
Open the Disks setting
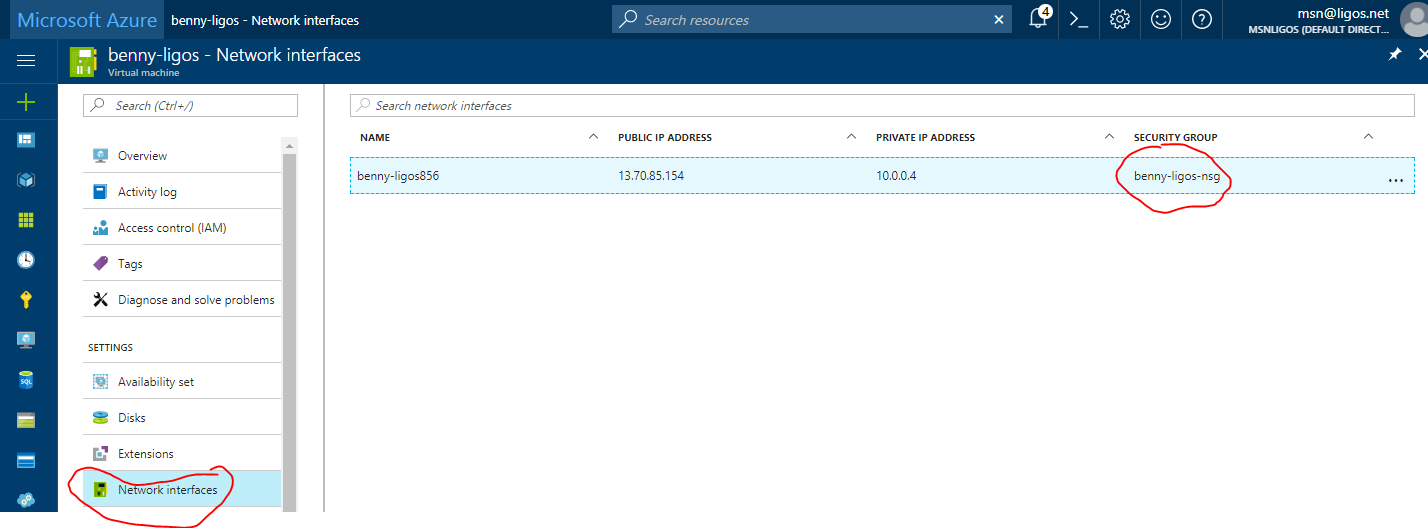(x=183, y=417)
